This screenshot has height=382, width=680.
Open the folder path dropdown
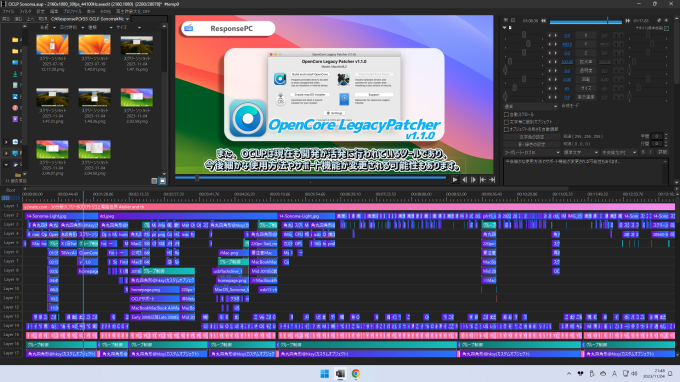pyautogui.click(x=128, y=19)
